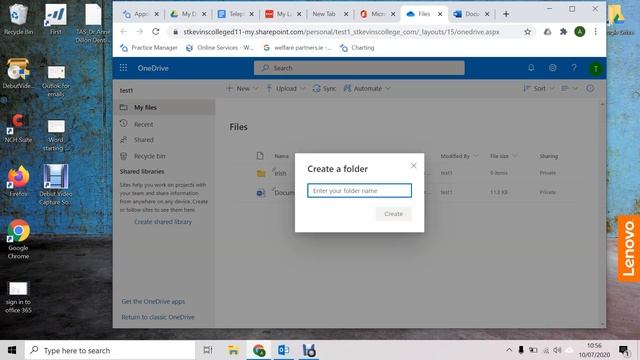Switch to the New Tab browser tab
The image size is (640, 360).
pos(324,14)
